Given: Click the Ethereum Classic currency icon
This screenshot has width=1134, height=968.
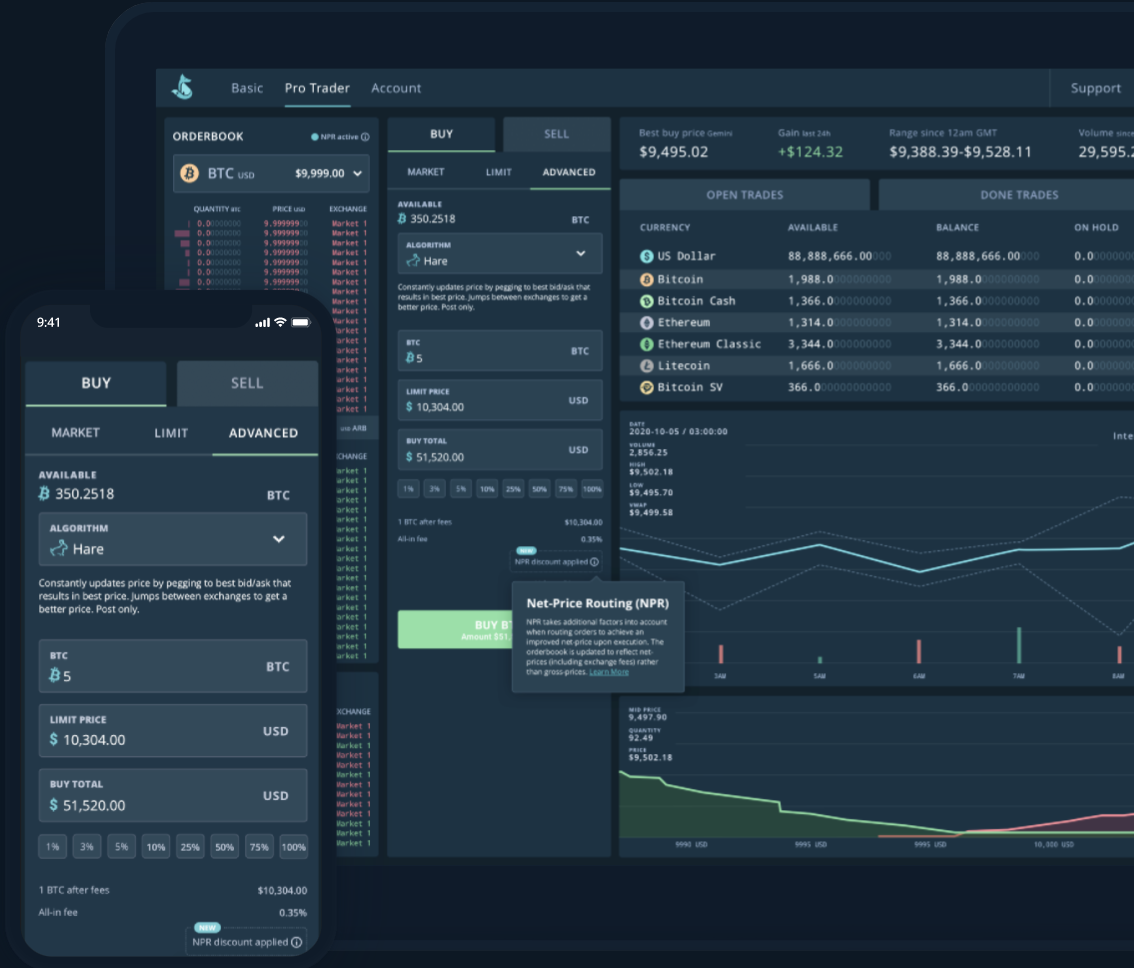Looking at the screenshot, I should click(647, 344).
